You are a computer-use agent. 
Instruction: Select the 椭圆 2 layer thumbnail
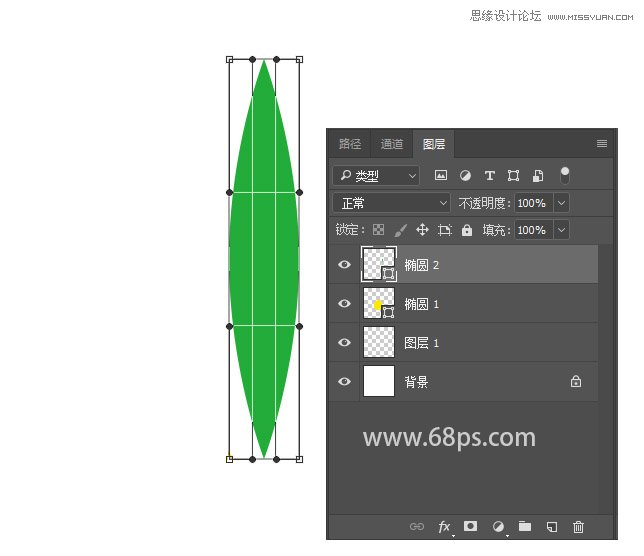click(x=379, y=264)
